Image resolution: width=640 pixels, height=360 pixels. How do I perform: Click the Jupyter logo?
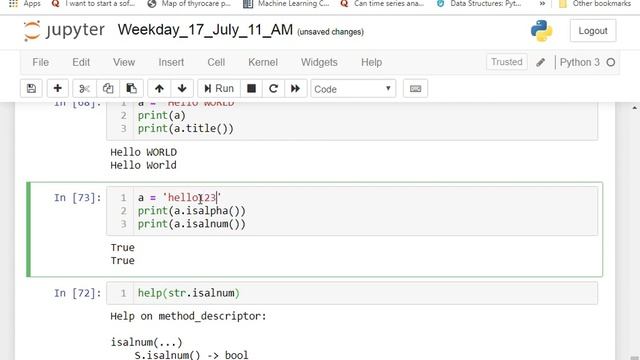point(64,31)
